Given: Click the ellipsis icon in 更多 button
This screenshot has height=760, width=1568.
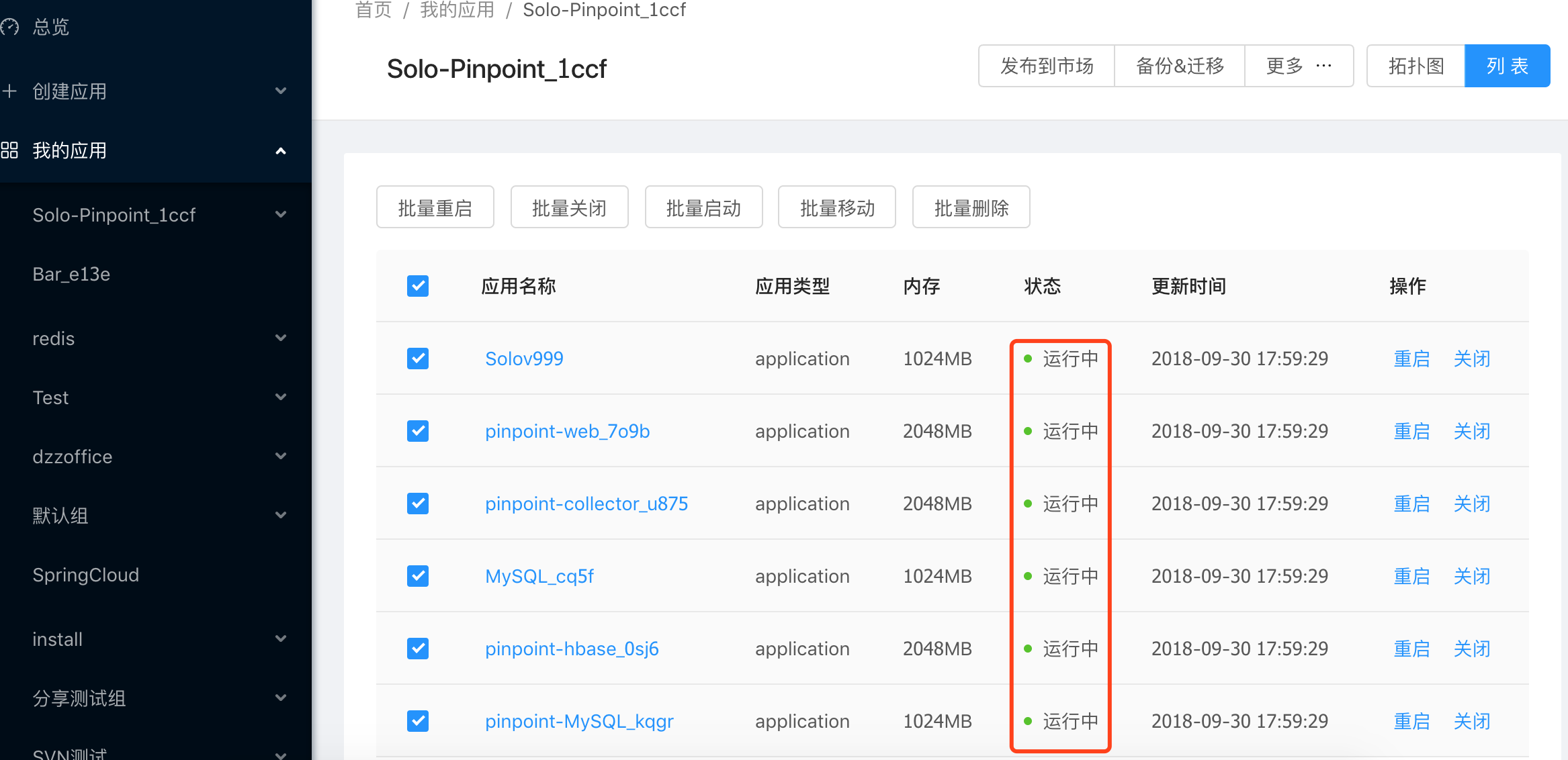Looking at the screenshot, I should click(1323, 66).
